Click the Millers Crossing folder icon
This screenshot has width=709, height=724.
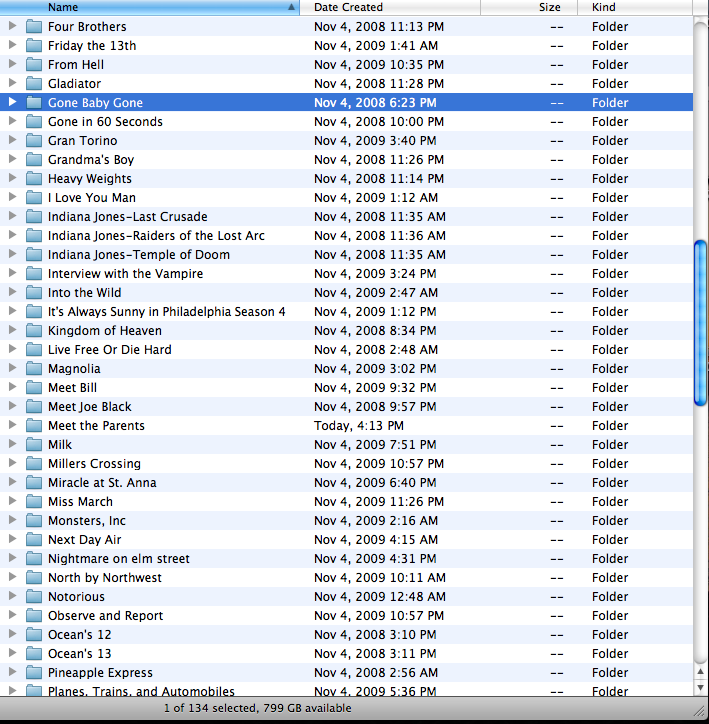[34, 463]
